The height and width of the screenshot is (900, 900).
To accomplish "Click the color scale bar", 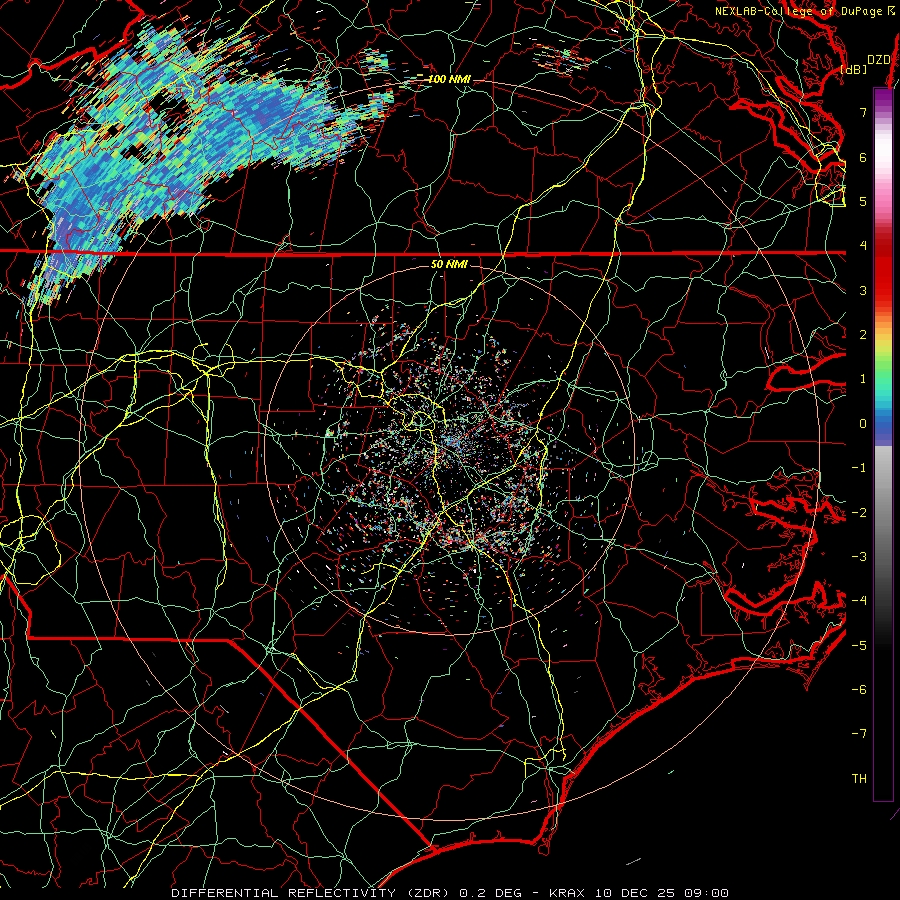I will (883, 444).
